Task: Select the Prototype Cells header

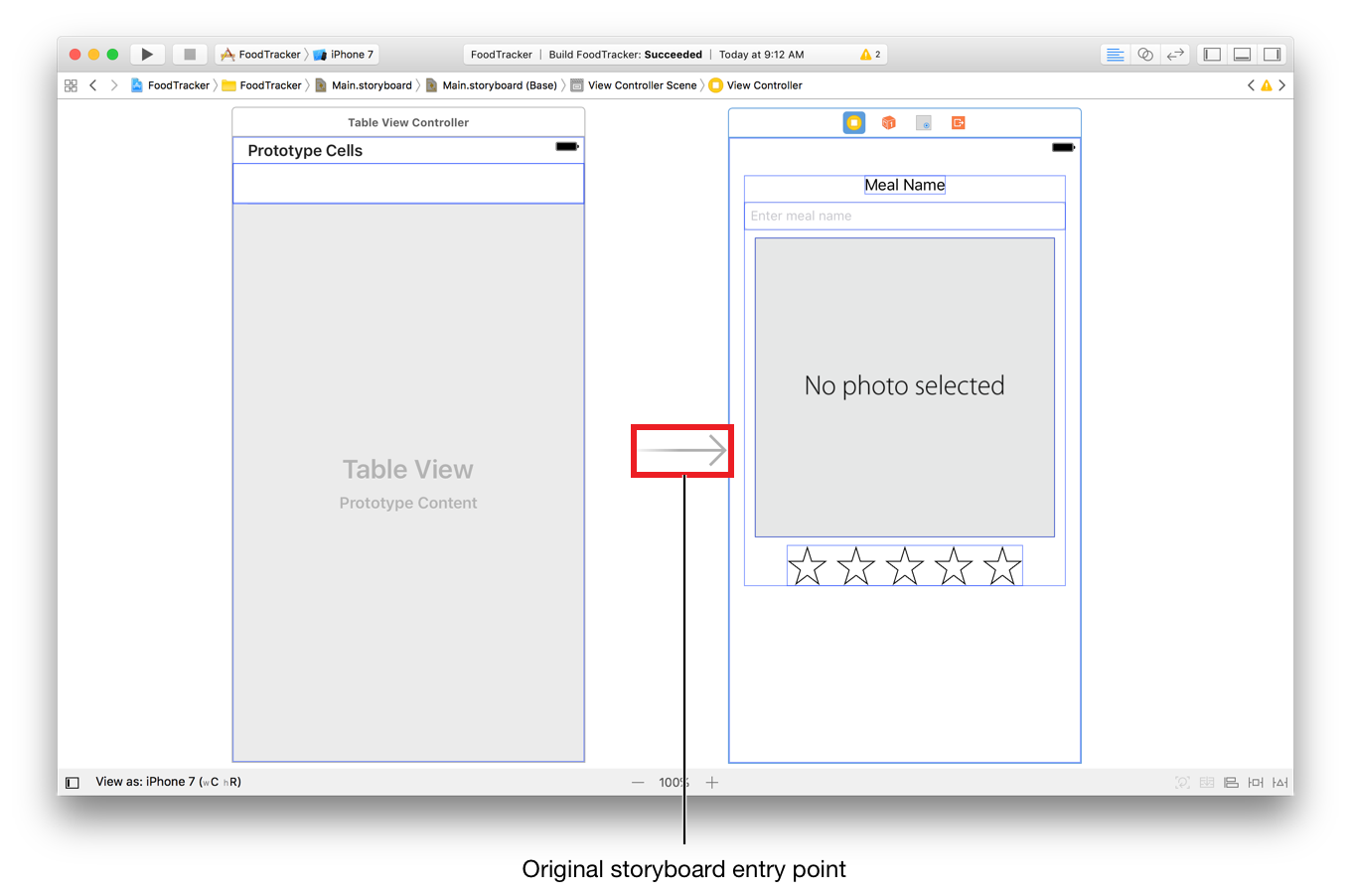Action: pos(305,151)
